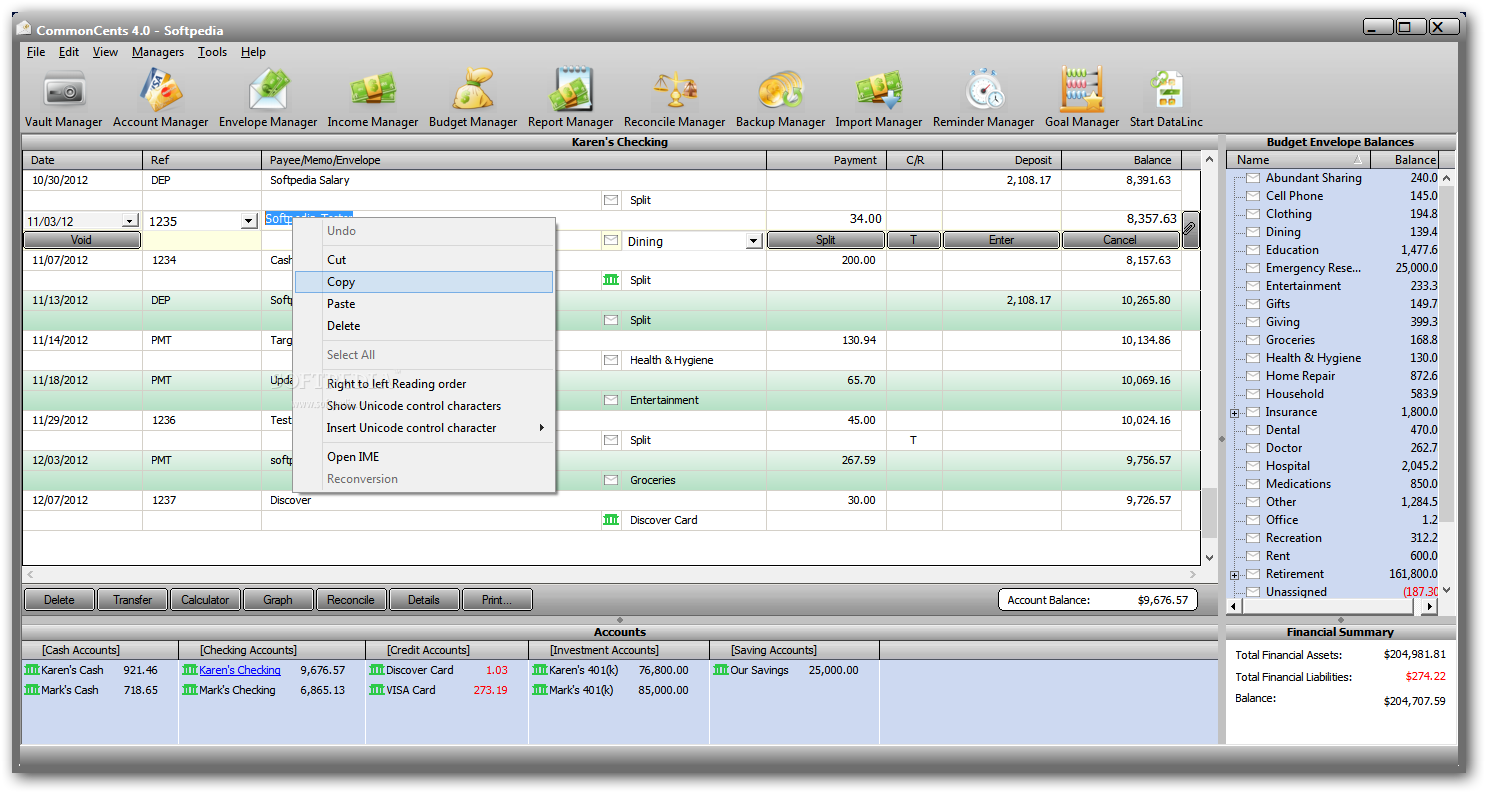Click bank icon next to Our Savings
Image resolution: width=1486 pixels, height=793 pixels.
point(721,670)
